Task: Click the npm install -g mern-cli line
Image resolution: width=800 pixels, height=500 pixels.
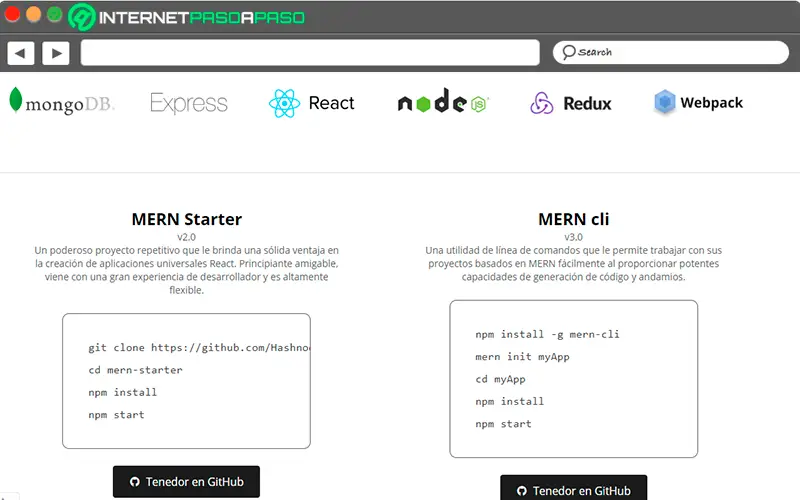Action: click(548, 334)
